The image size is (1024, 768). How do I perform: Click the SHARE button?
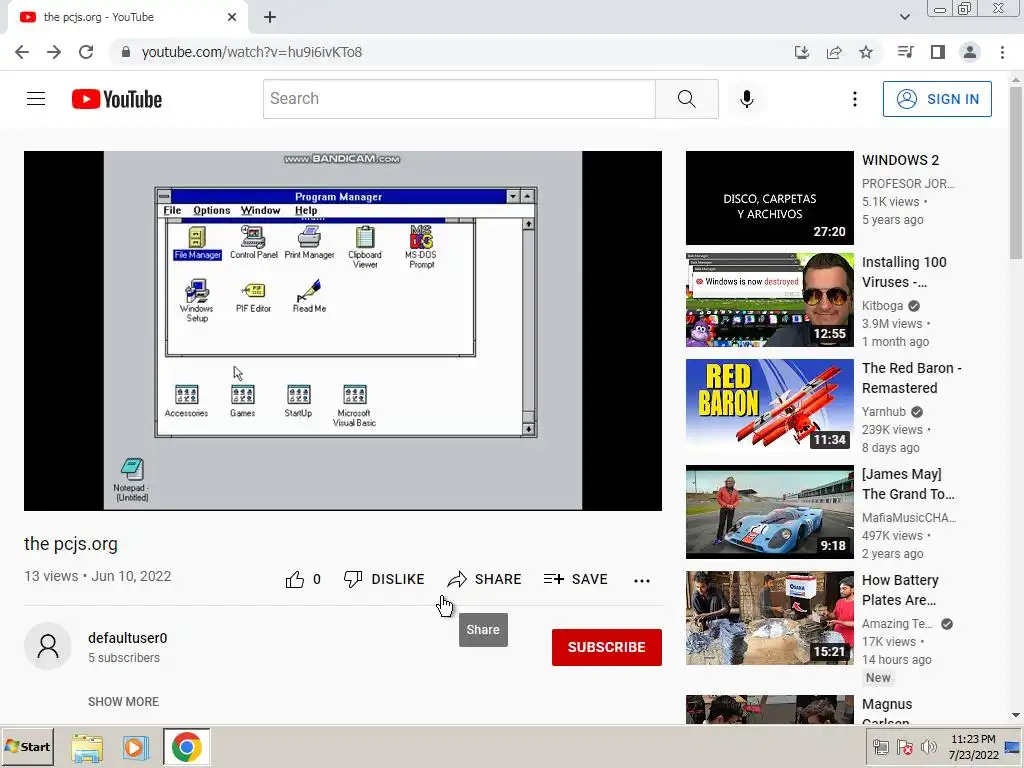tap(484, 579)
